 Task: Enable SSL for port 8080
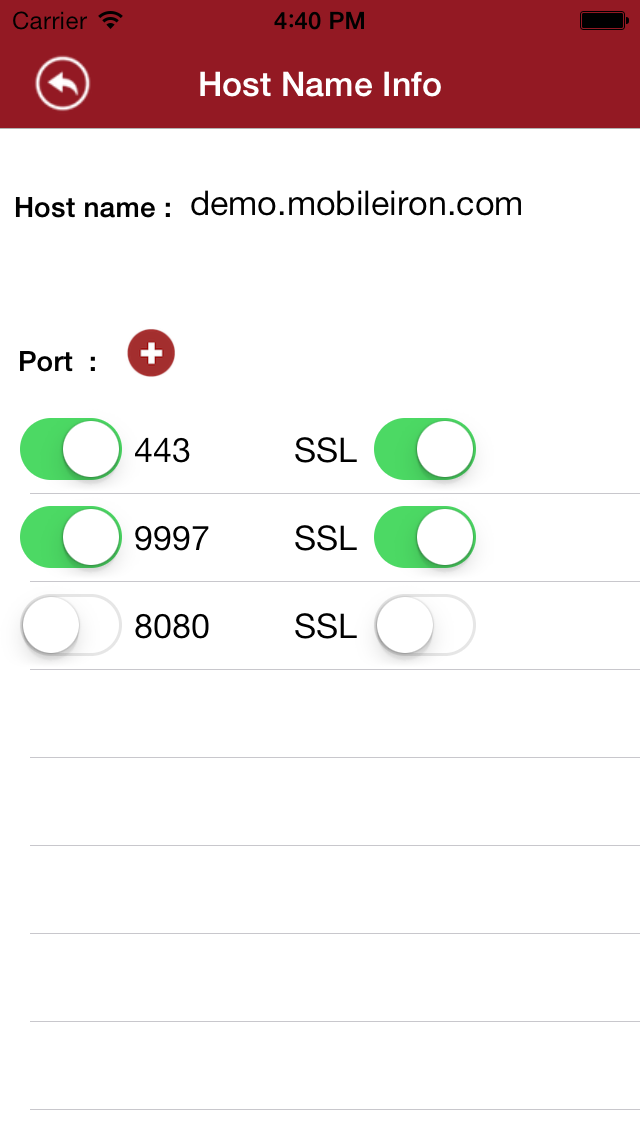[424, 625]
